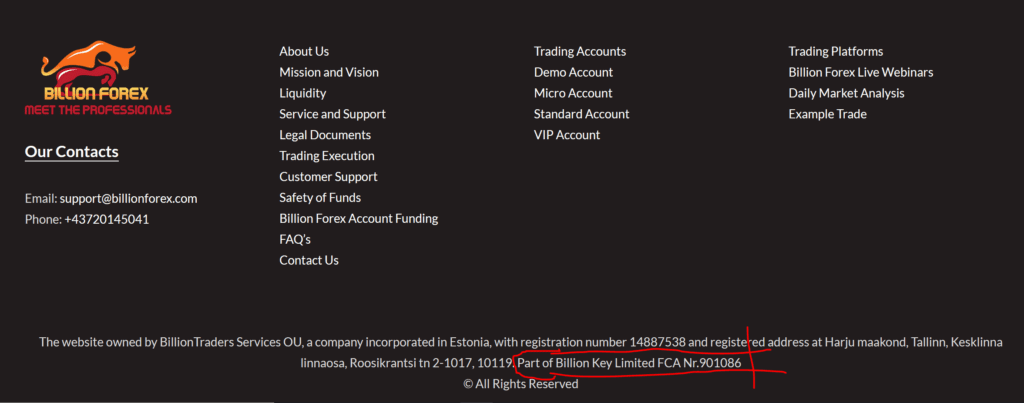The width and height of the screenshot is (1024, 403).
Task: Select the Demo Account link
Action: (x=573, y=72)
